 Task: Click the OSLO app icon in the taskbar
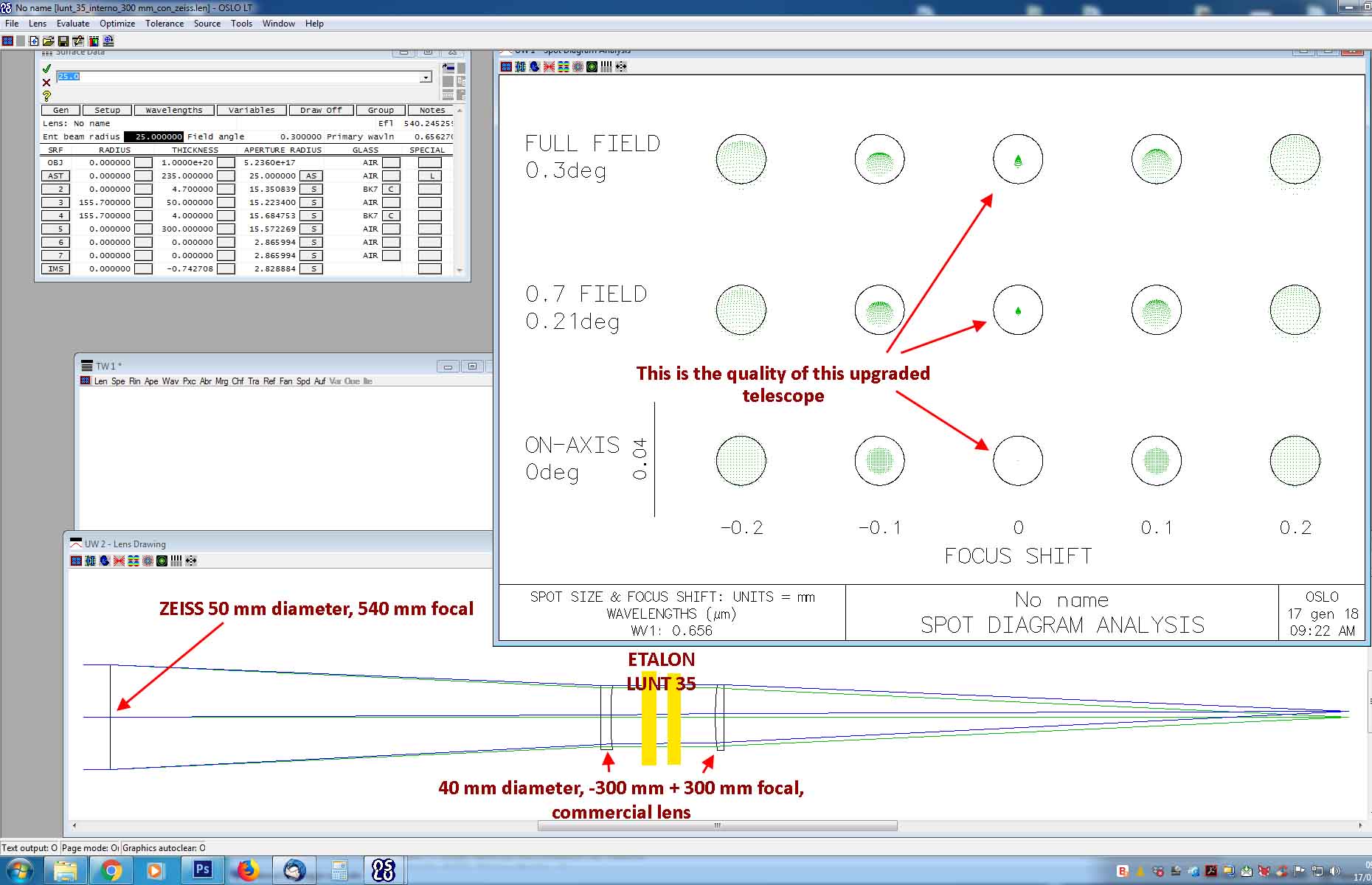(384, 870)
